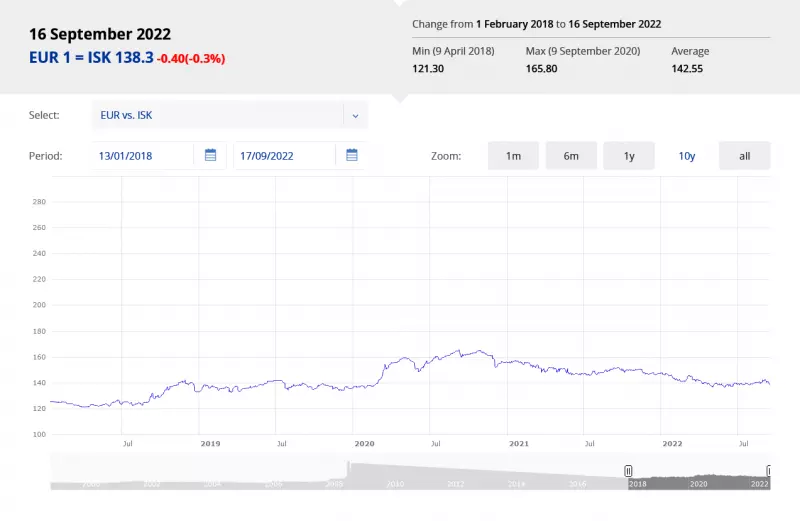Expand the currency pair dropdown arrow
Screen dimensions: 800x521
pos(355,115)
